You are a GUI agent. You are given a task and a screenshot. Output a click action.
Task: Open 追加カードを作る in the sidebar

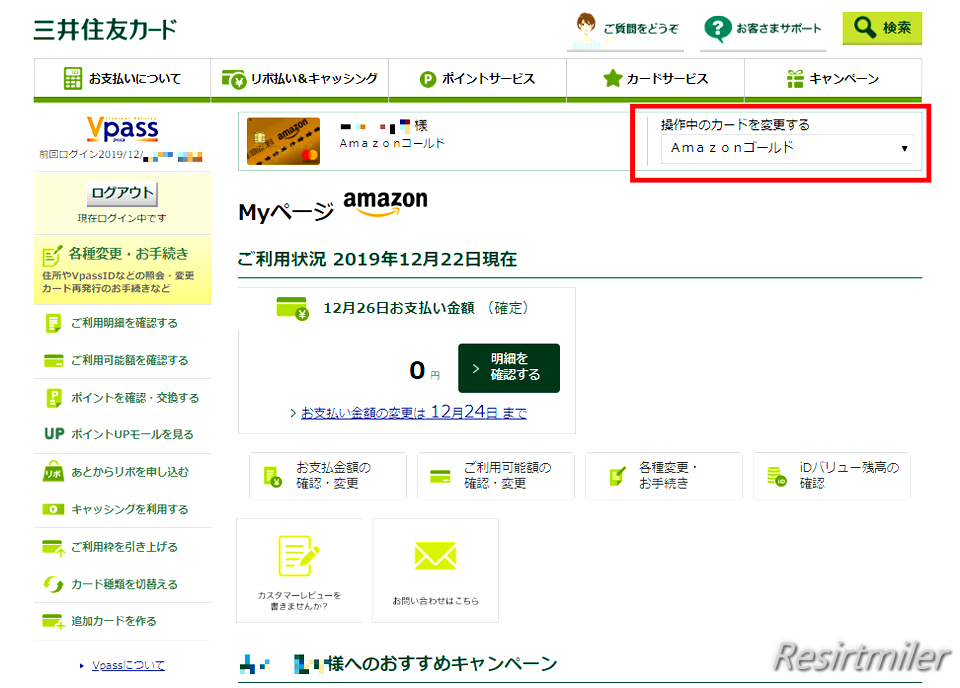(x=122, y=621)
